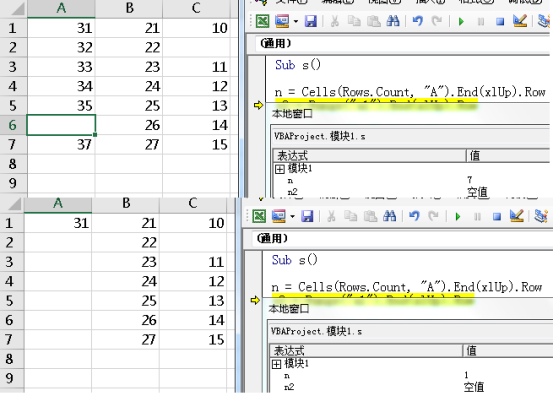Select cell containing 33
The width and height of the screenshot is (554, 397).
pyautogui.click(x=61, y=67)
